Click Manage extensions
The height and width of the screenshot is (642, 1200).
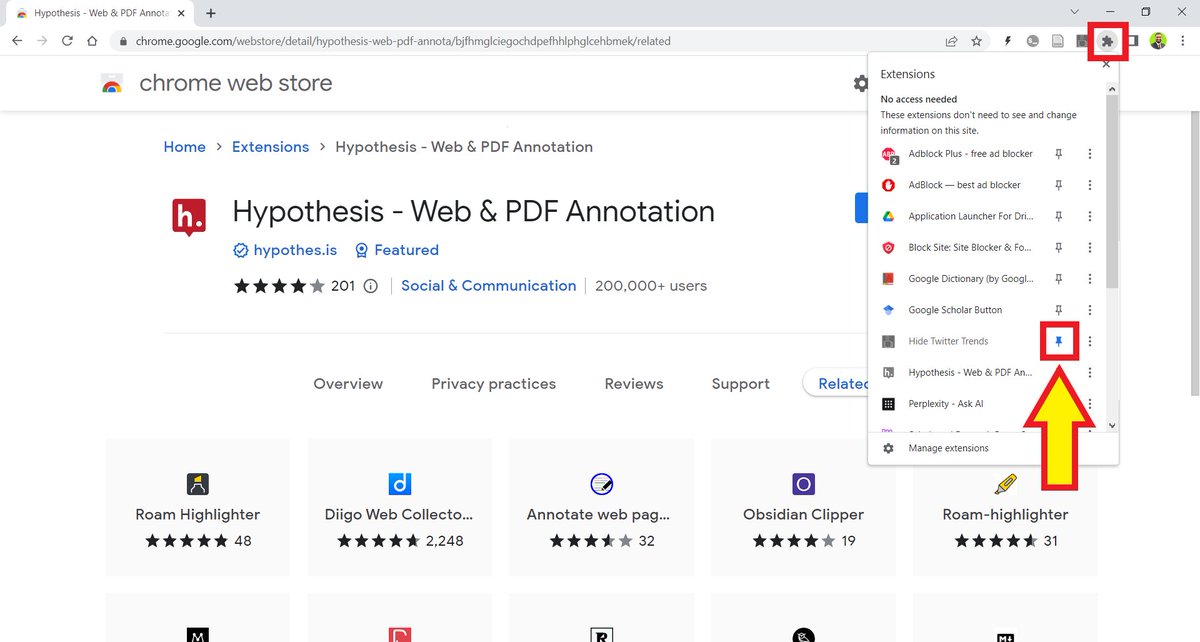click(x=948, y=448)
